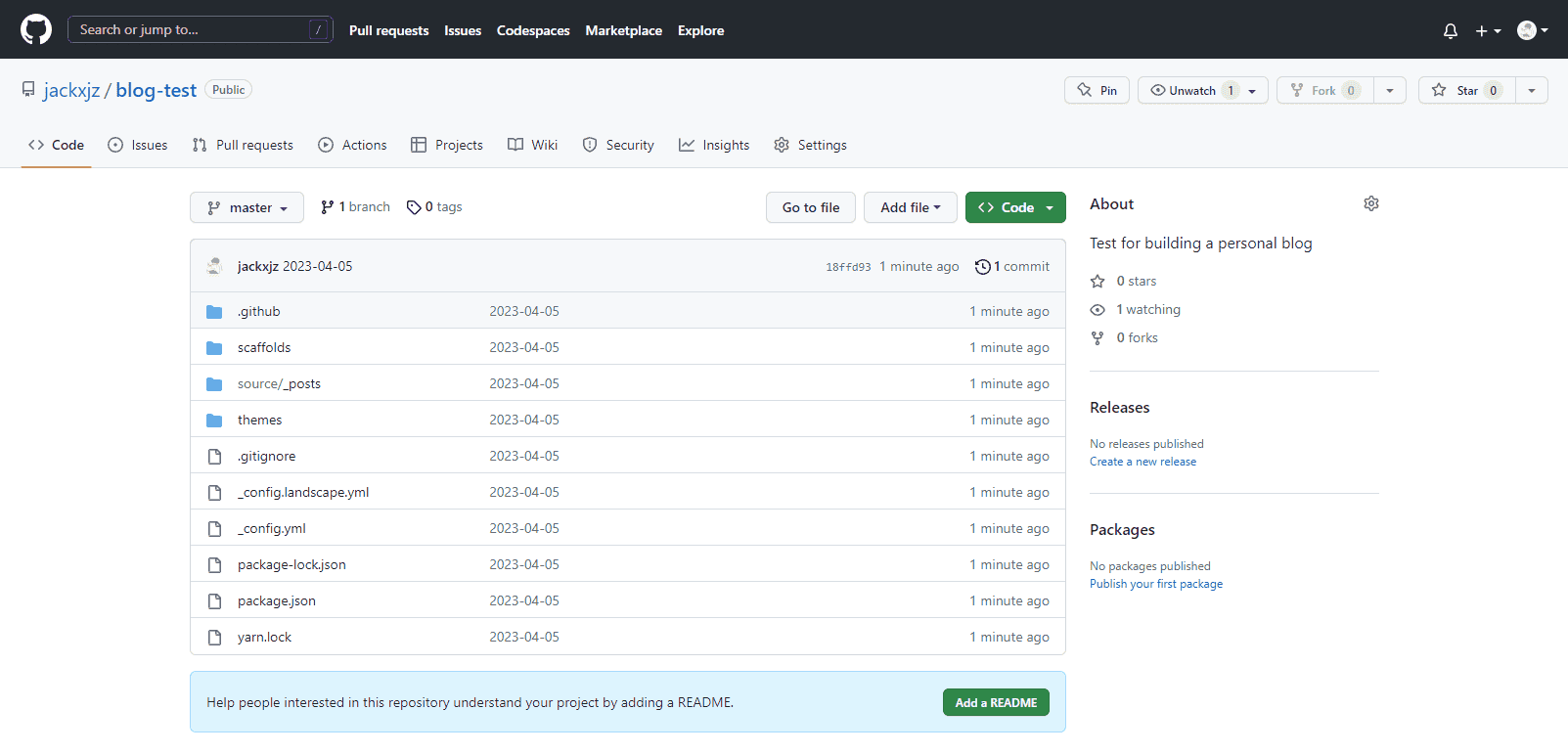Open the notifications bell
Viewport: 1568px width, 754px height.
point(1451,30)
